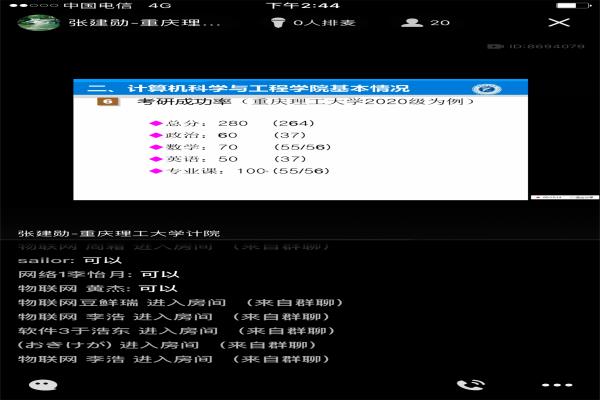This screenshot has width=600, height=400.
Task: Select the 张建勋-重庆理工大学计院 presenter label
Action: point(119,233)
